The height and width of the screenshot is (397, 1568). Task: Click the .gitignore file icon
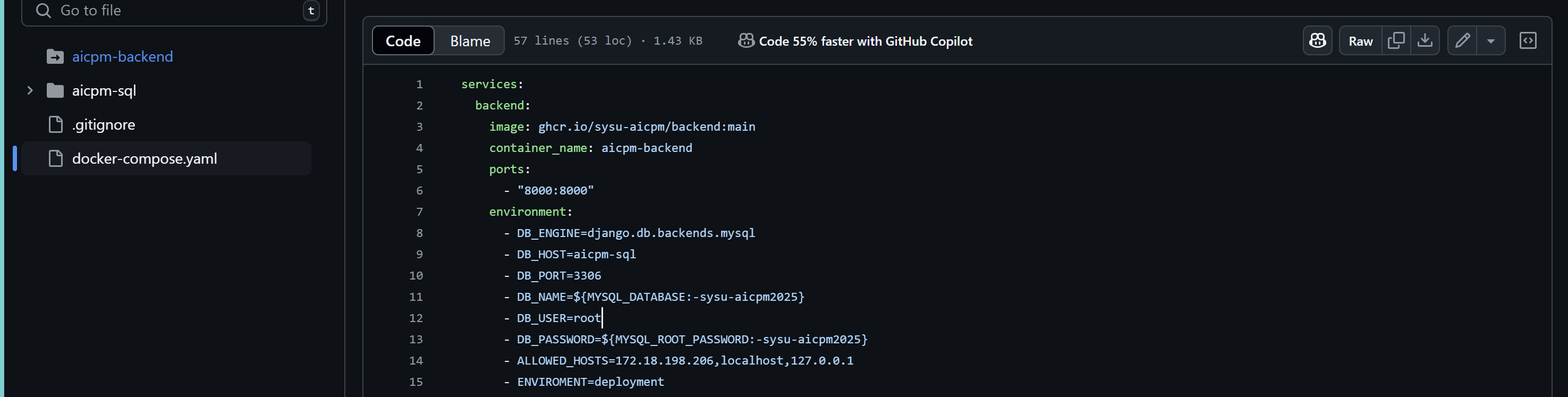coord(55,124)
